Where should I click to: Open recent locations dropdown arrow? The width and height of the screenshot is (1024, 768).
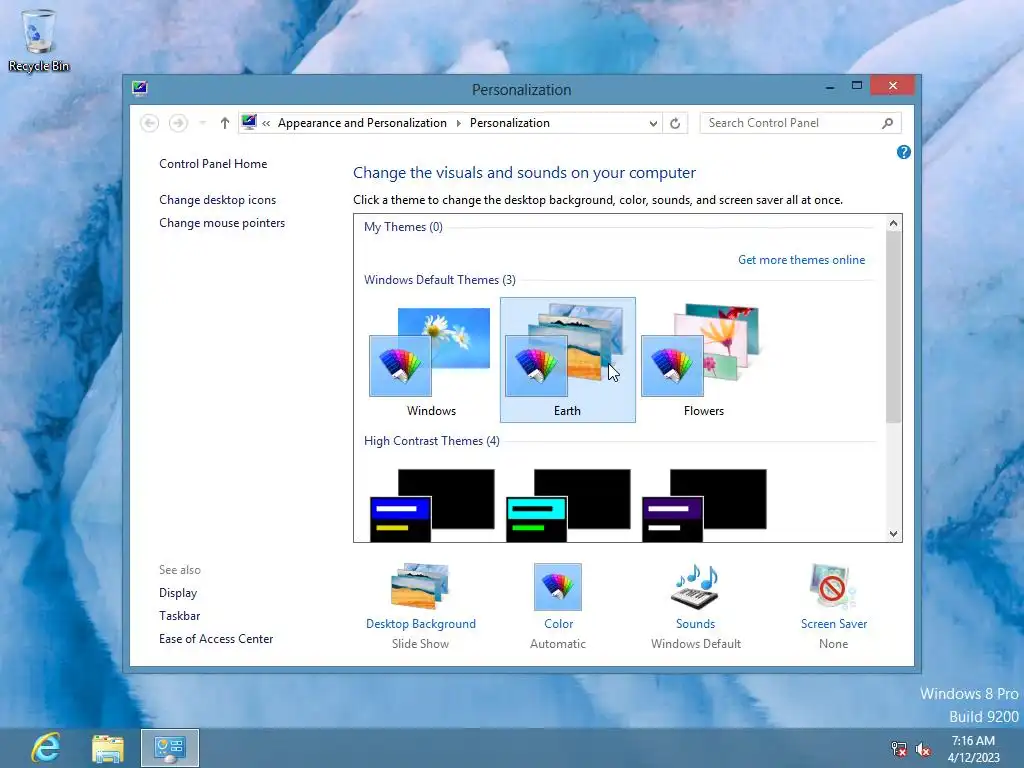point(202,123)
